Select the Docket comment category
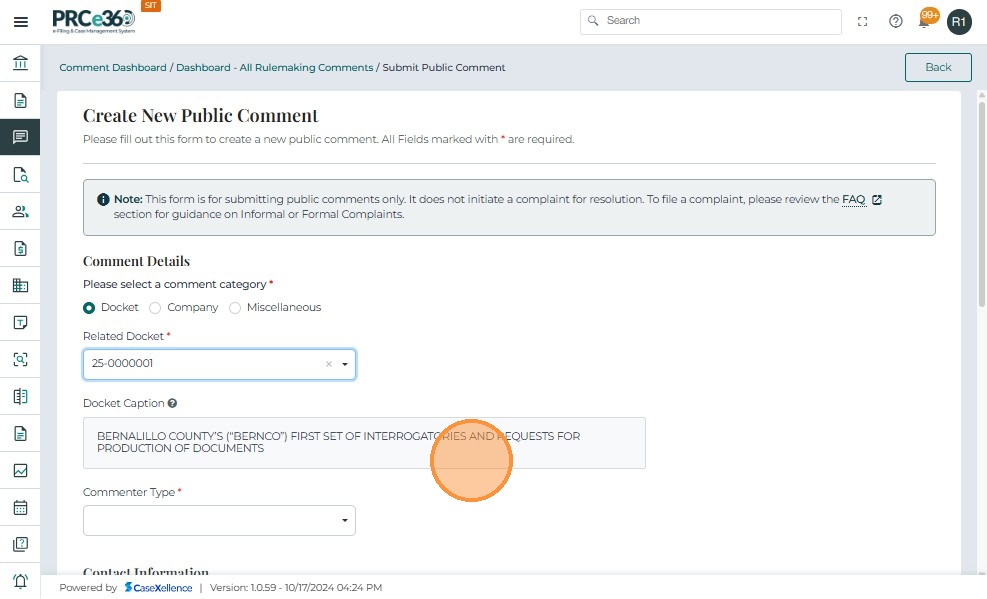Screen dimensions: 987x599 tap(89, 308)
